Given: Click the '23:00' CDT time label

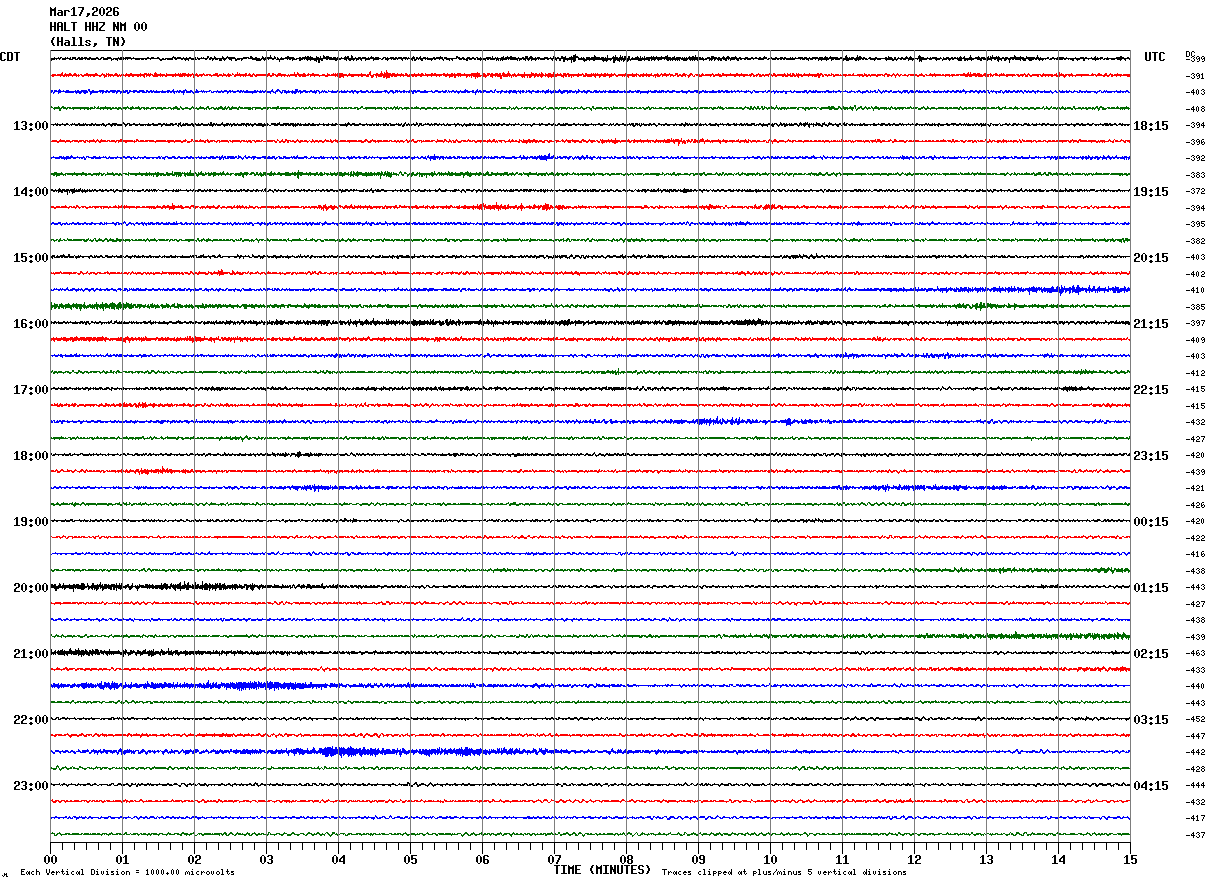Looking at the screenshot, I should click(x=31, y=786).
